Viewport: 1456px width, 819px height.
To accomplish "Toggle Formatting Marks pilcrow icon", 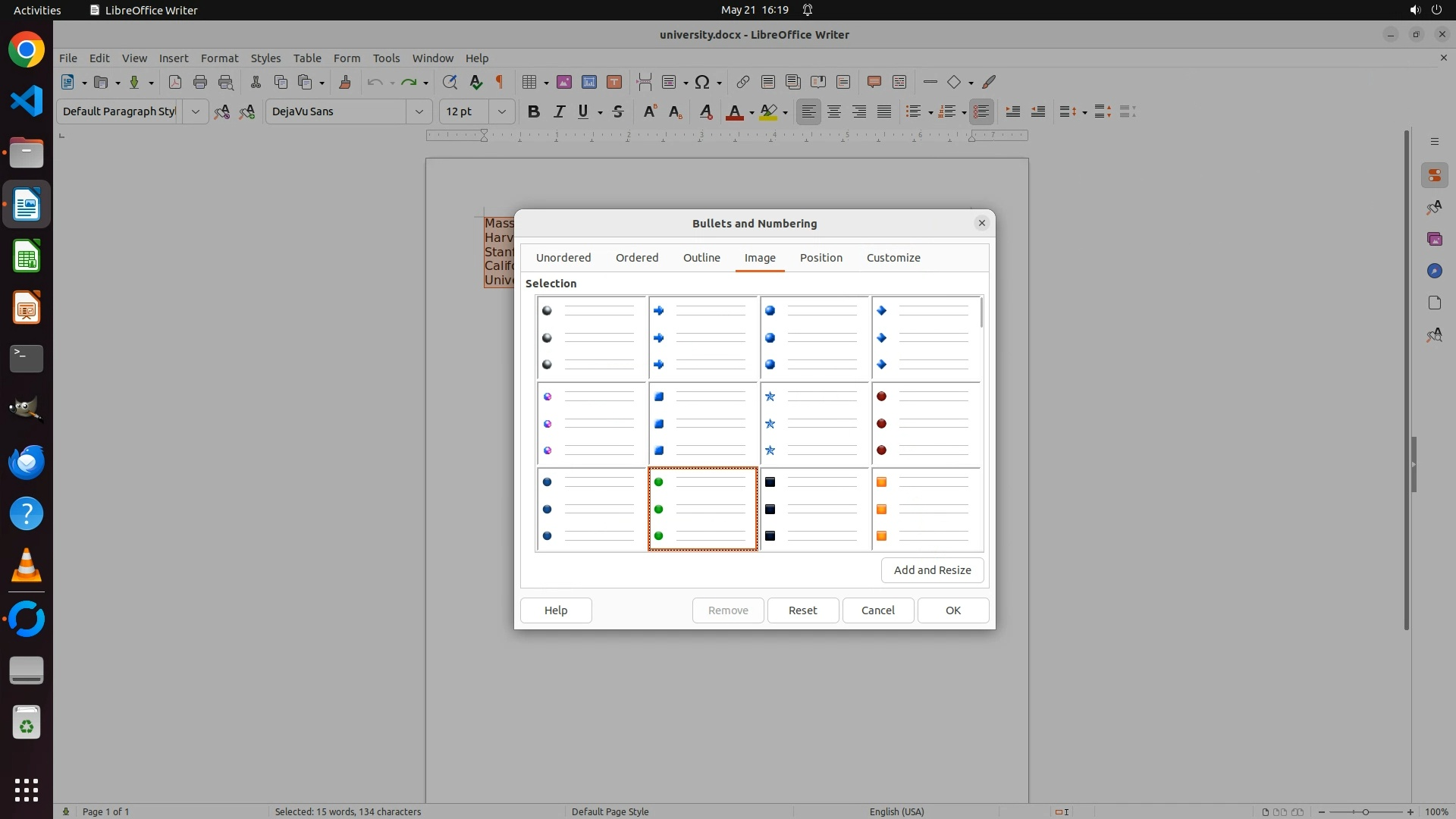I will 500,82.
